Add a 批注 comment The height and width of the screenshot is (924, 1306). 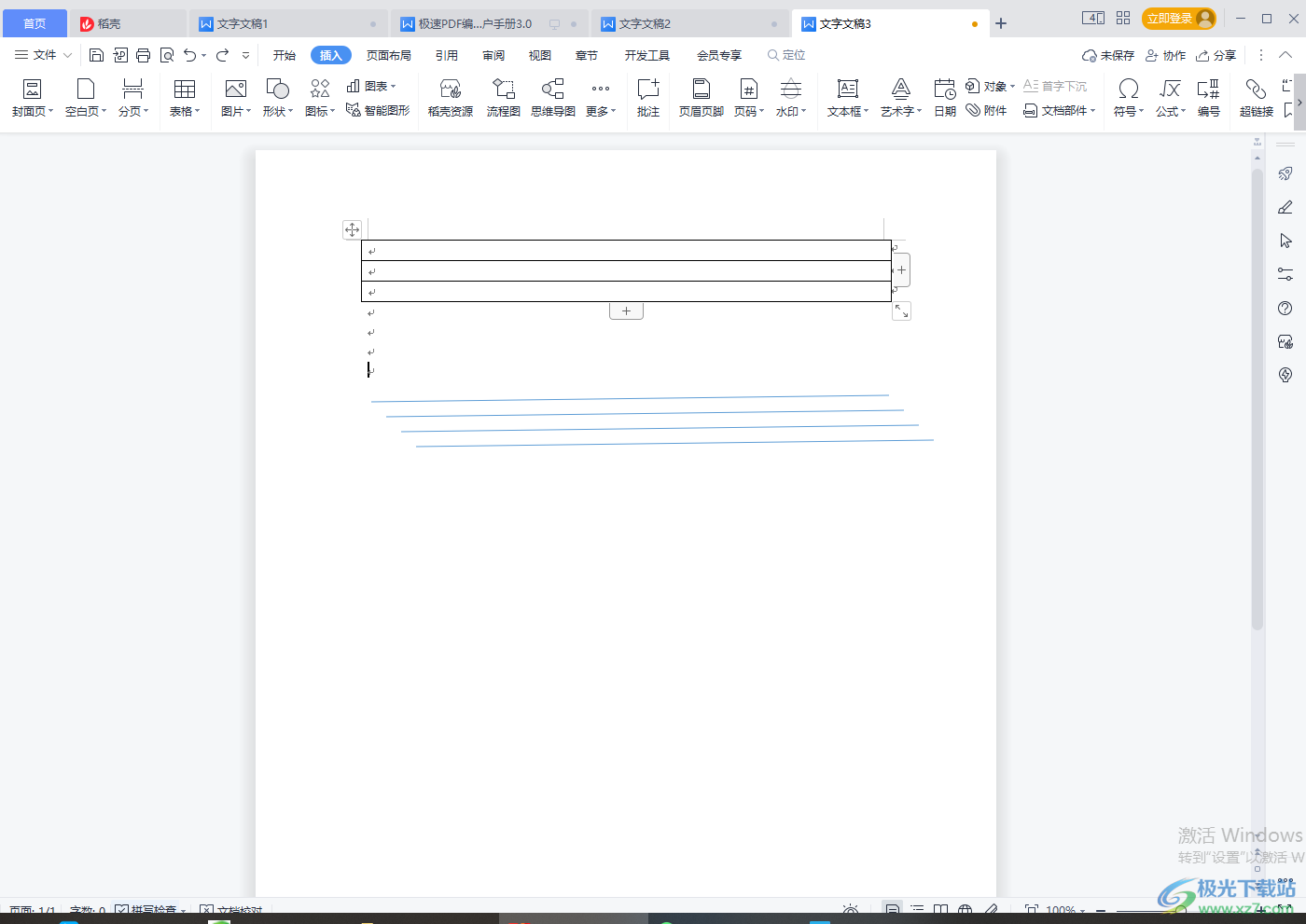pos(648,98)
